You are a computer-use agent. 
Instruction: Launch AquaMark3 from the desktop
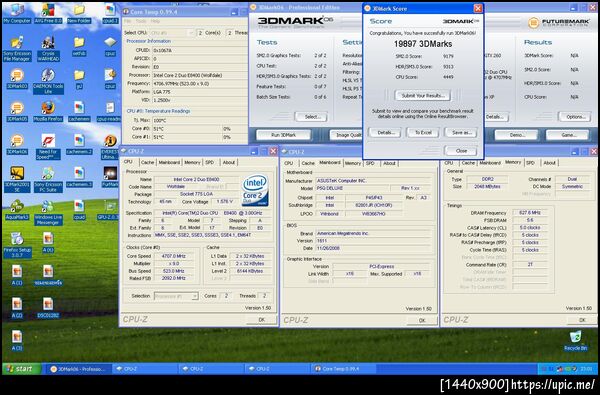(x=17, y=210)
